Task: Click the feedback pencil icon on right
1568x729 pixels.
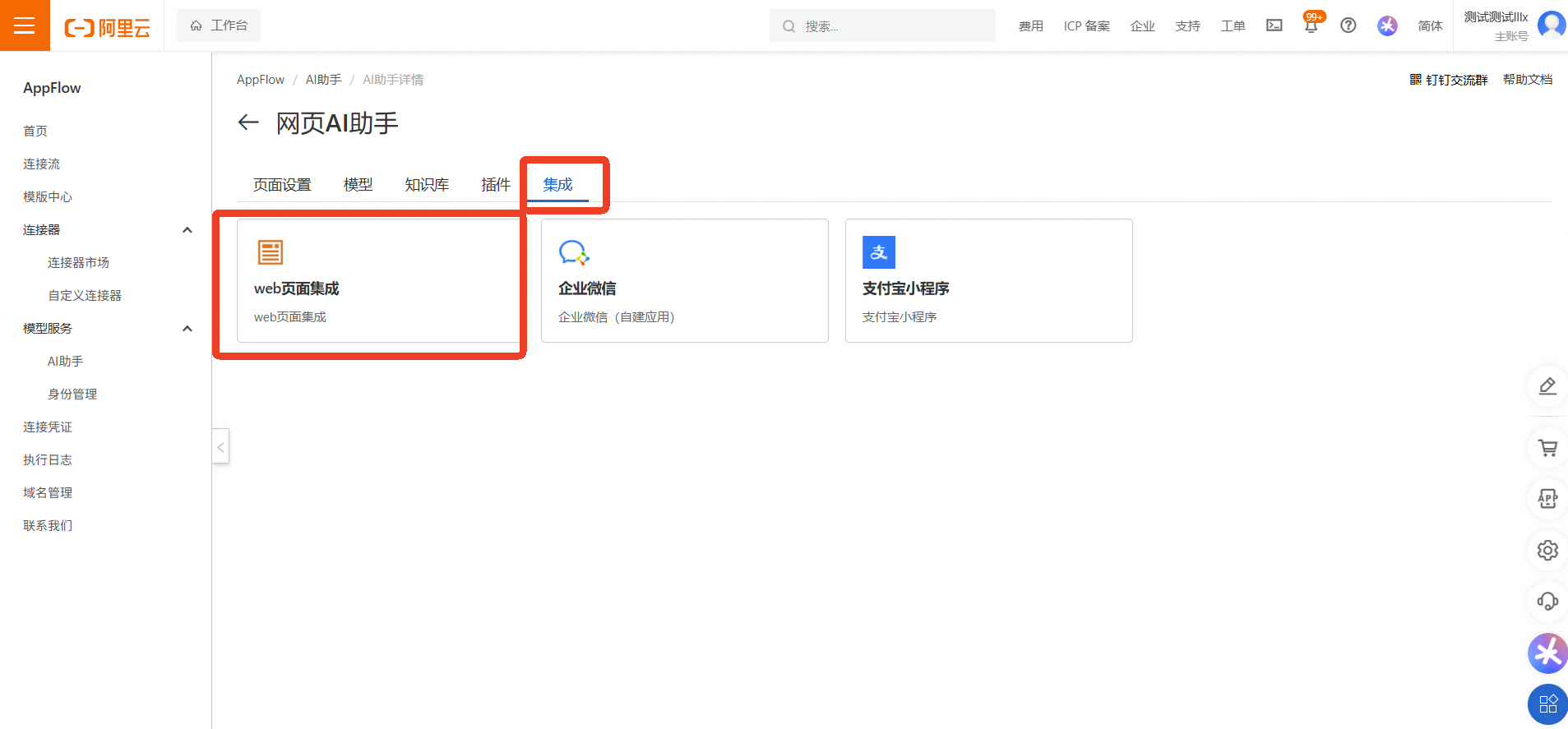Action: [1547, 386]
